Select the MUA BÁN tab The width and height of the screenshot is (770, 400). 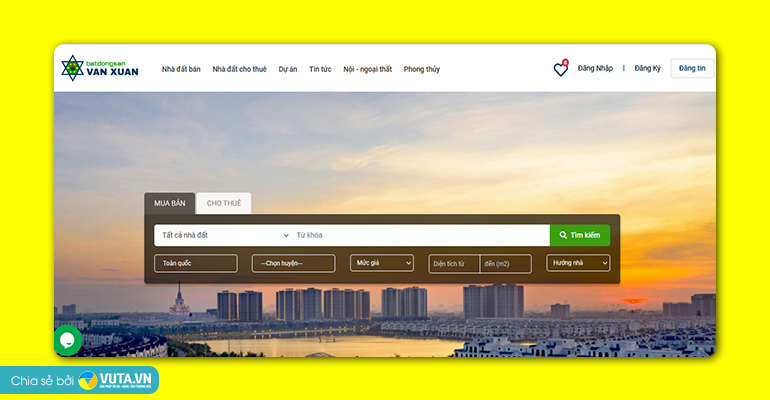[x=169, y=203]
